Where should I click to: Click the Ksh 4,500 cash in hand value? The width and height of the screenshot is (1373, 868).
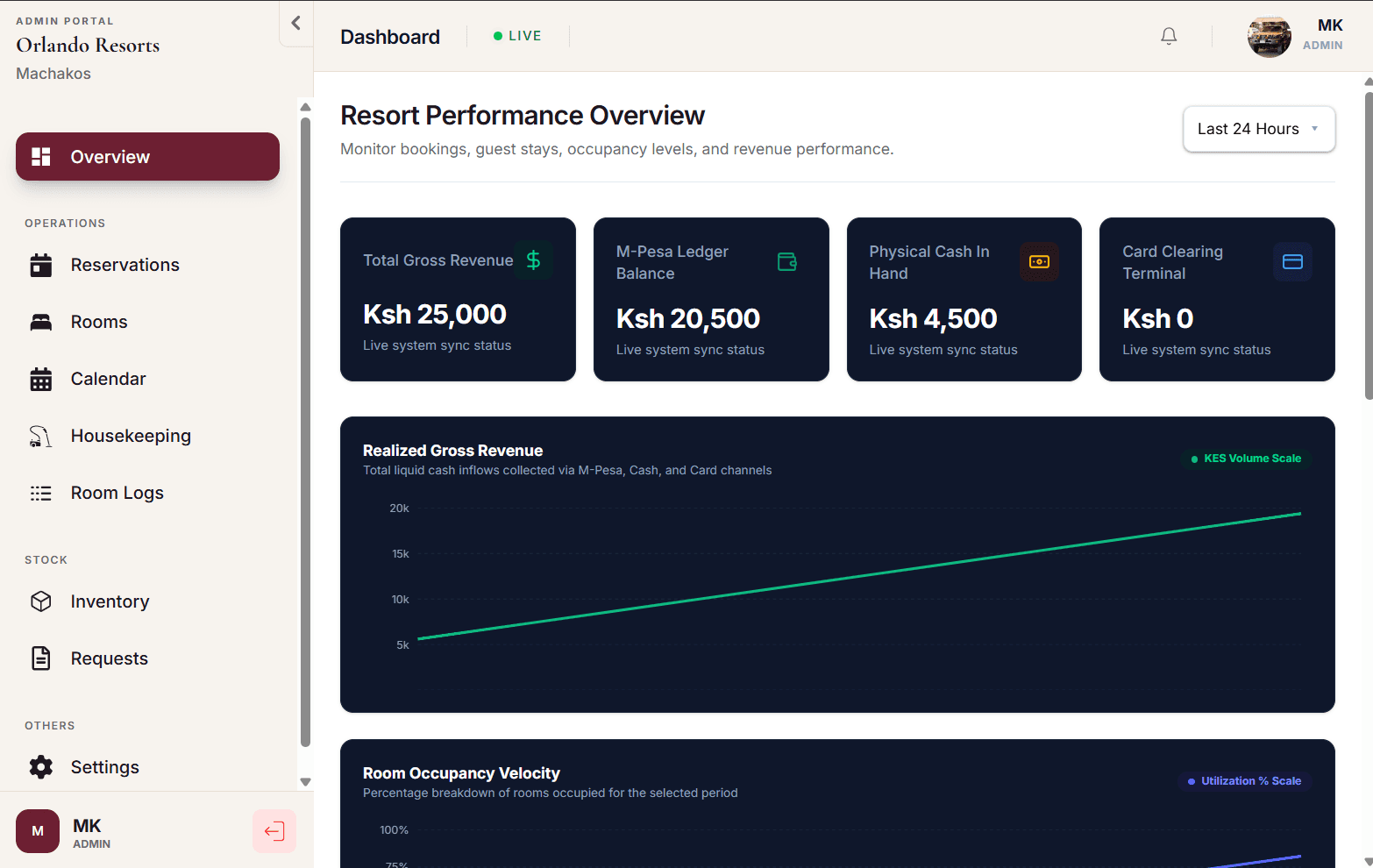tap(933, 318)
